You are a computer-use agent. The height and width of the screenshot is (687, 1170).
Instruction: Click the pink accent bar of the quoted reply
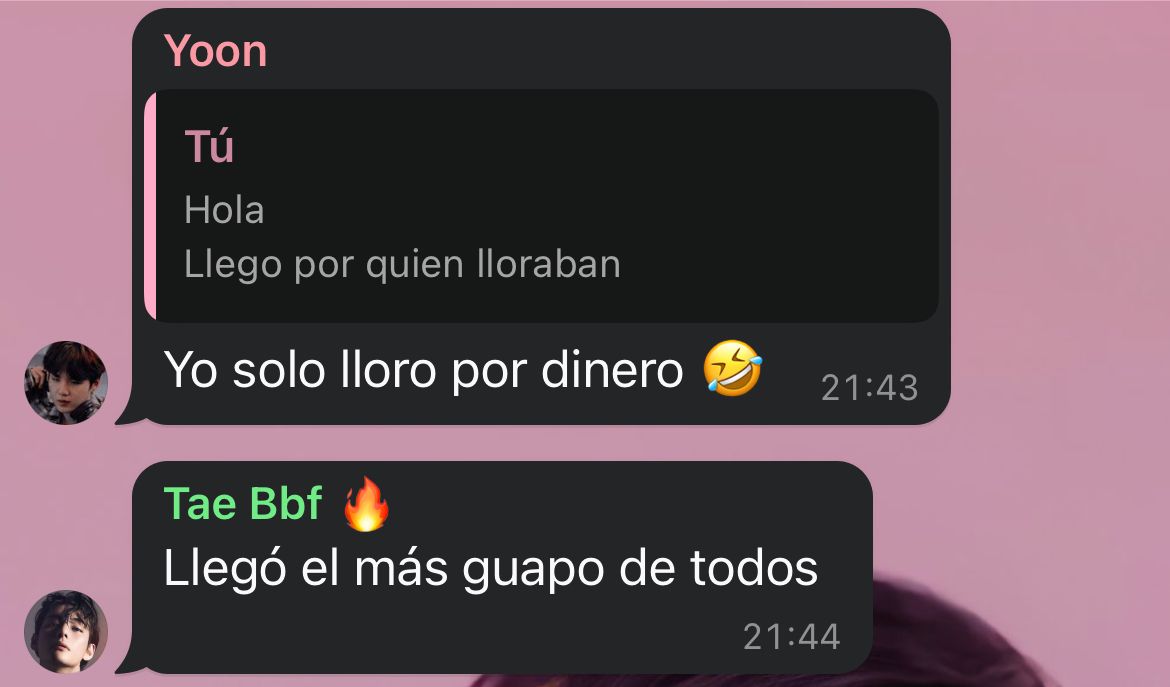[149, 206]
